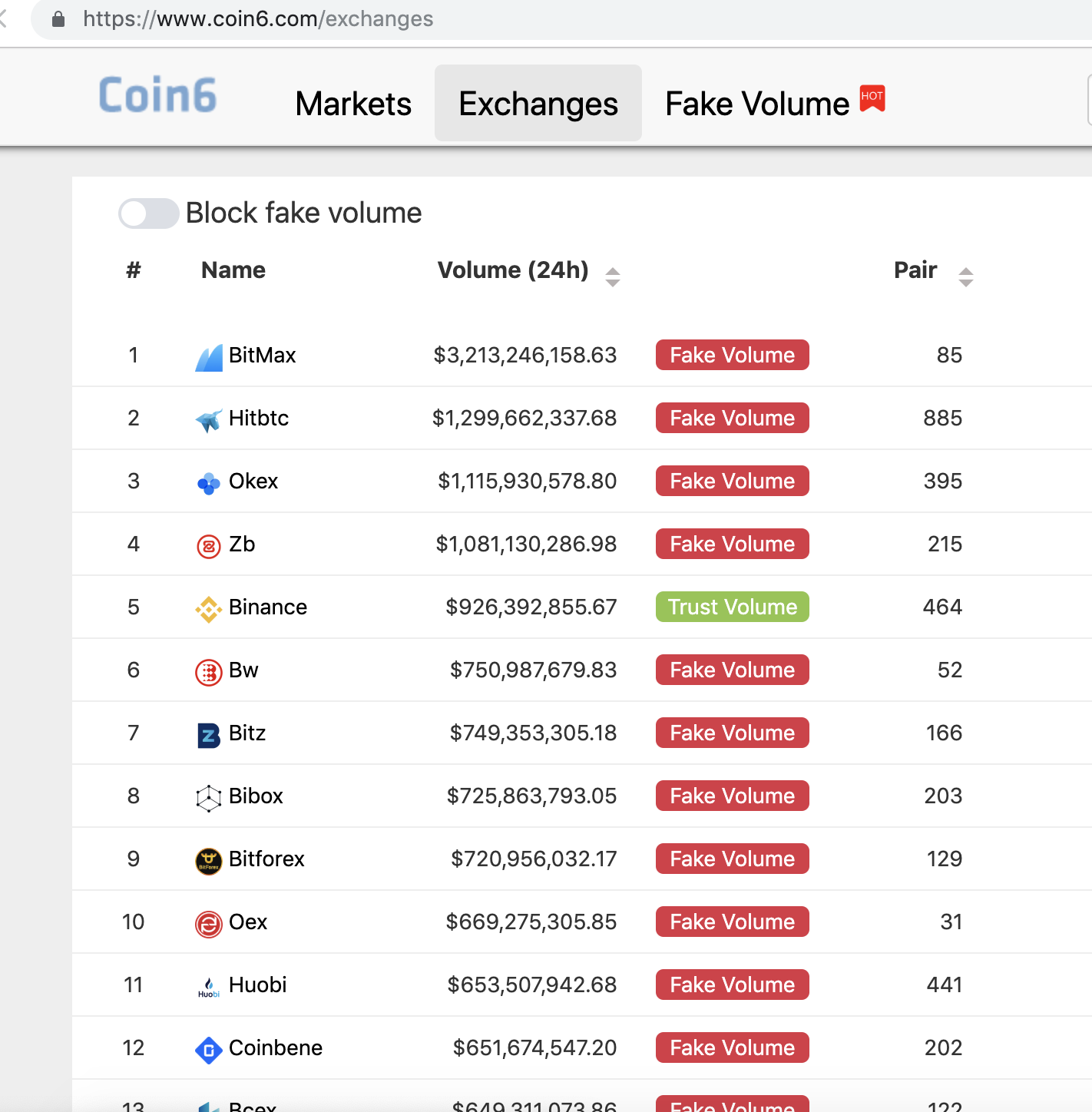Select the Hitbtc exchange icon
Image resolution: width=1092 pixels, height=1112 pixels.
(x=207, y=418)
